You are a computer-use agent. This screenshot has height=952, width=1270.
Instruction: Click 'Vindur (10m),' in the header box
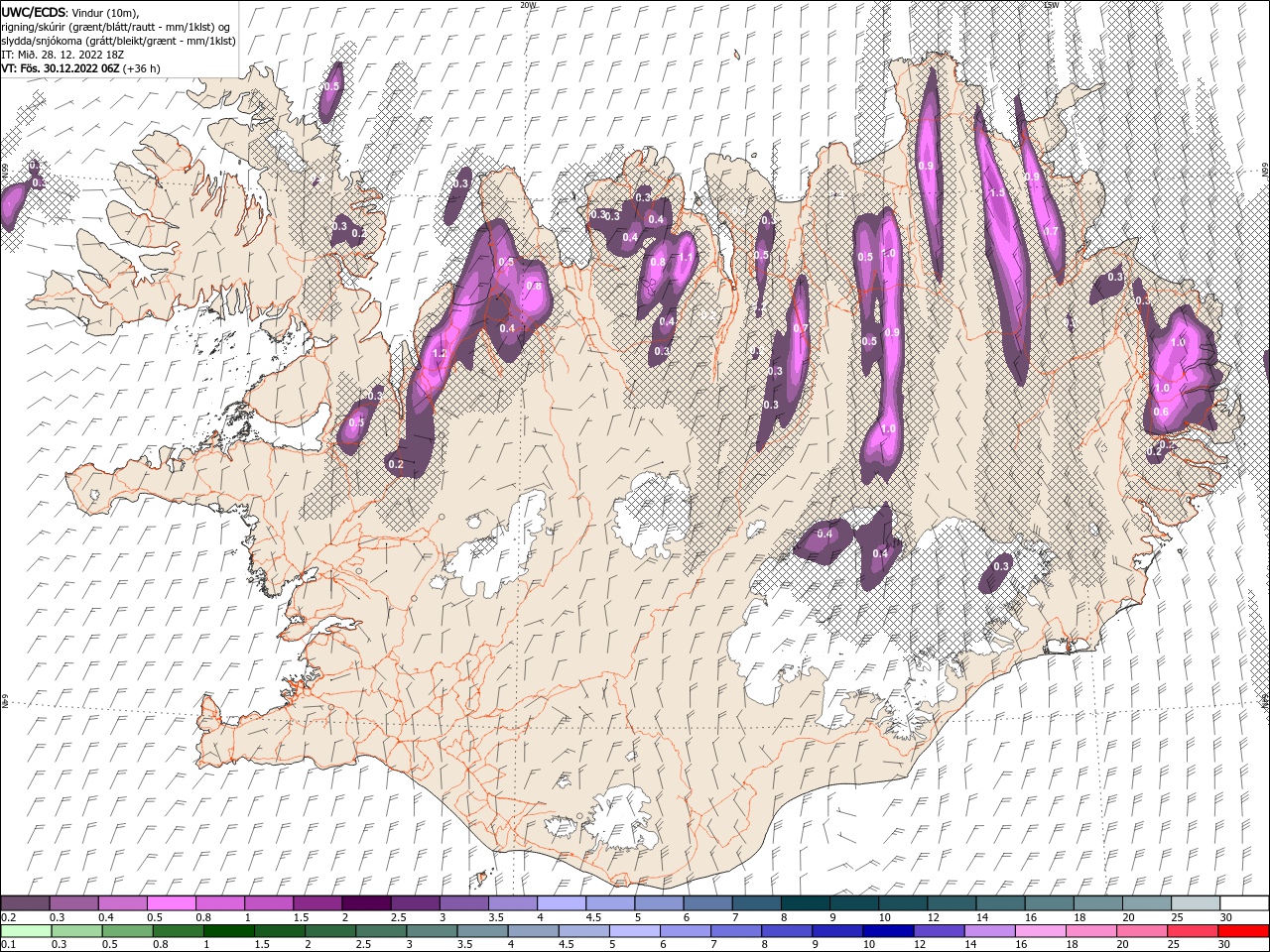pos(106,13)
